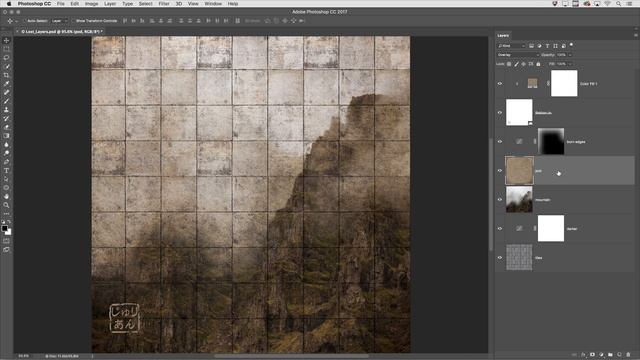Image resolution: width=640 pixels, height=360 pixels.
Task: Open Spotlight search in menu bar
Action: click(x=619, y=4)
